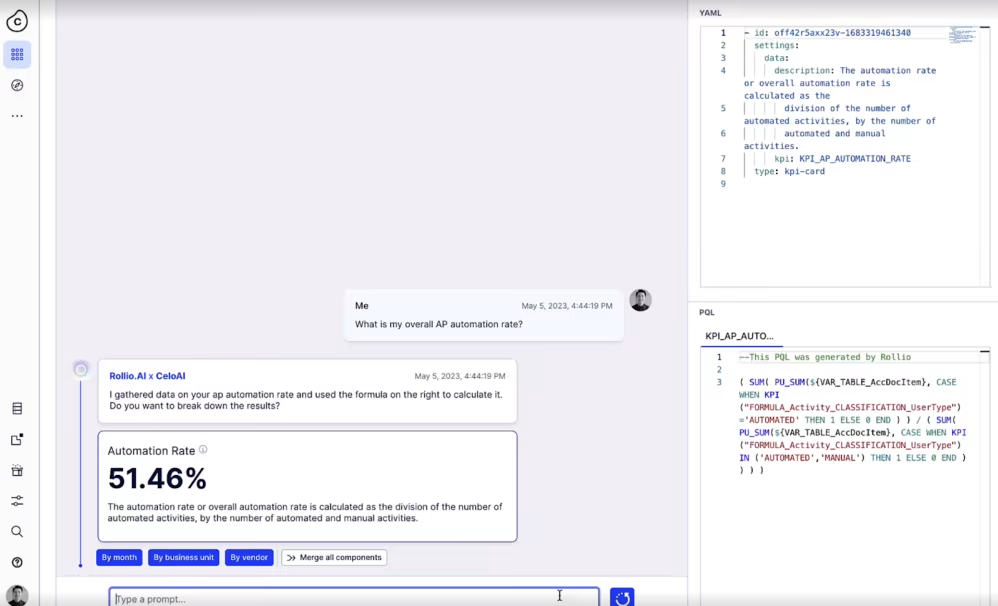Click the user avatar next to Me message
The image size is (998, 606).
[640, 300]
